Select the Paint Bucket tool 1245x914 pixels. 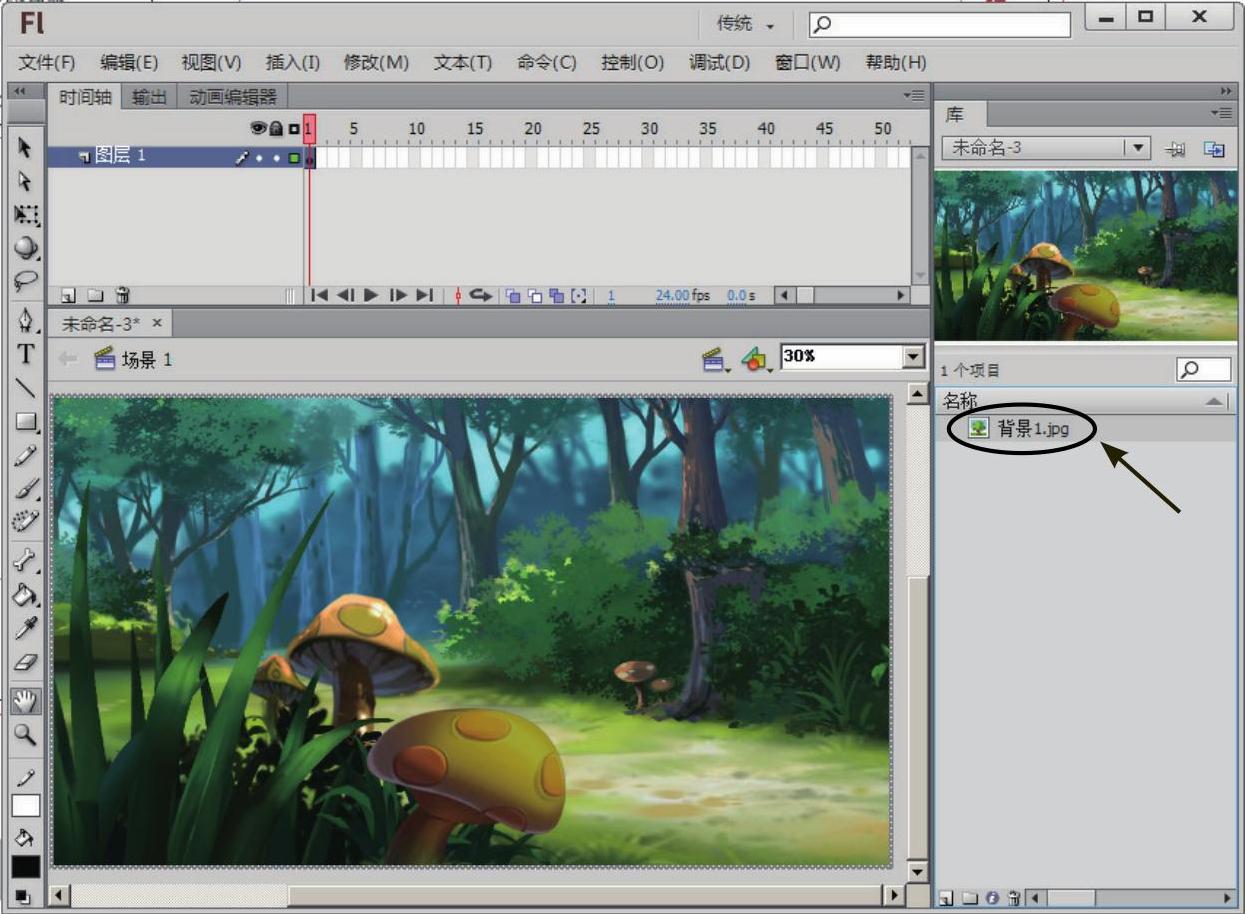click(26, 594)
